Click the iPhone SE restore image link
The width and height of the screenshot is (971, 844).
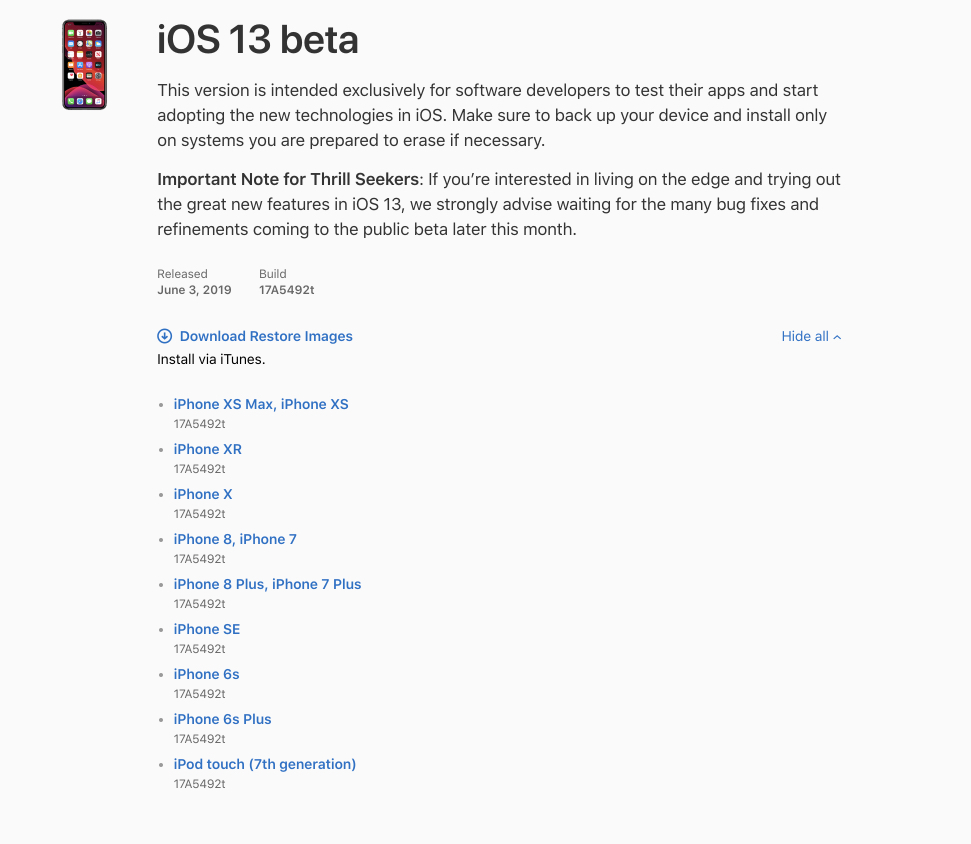pos(207,629)
